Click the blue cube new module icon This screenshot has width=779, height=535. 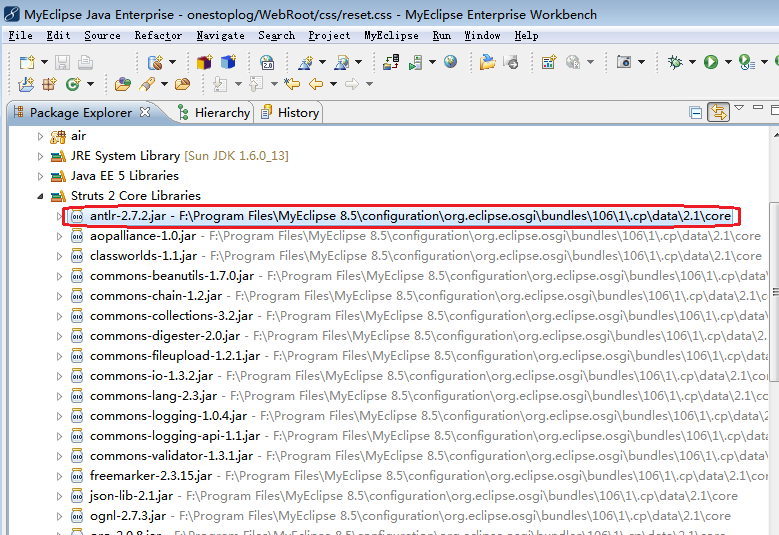coord(228,62)
